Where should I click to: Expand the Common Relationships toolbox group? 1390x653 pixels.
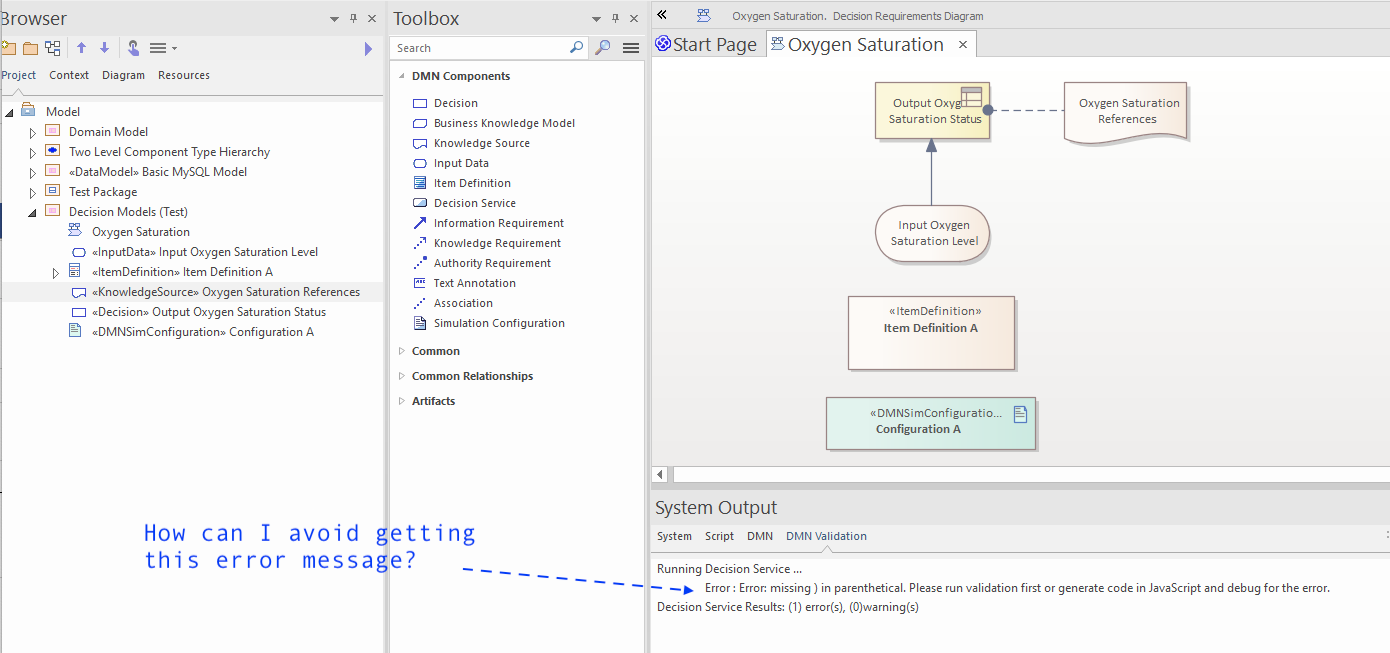coord(401,376)
